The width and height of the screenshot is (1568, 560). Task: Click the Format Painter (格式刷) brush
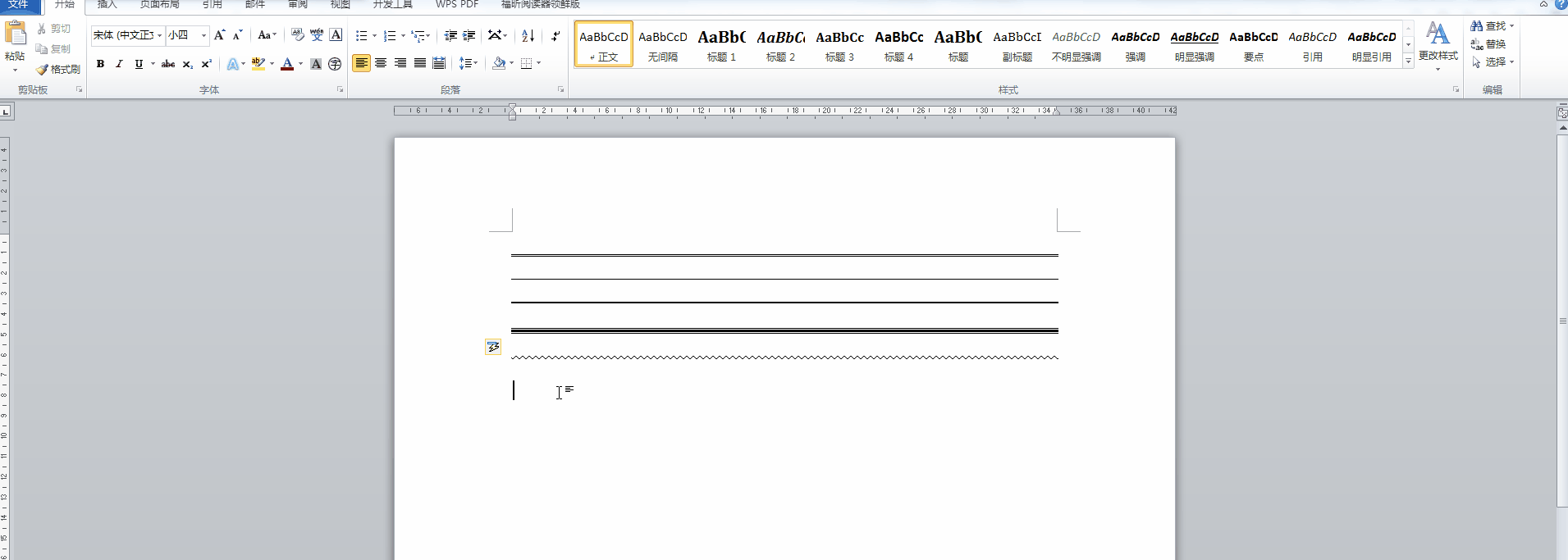[x=57, y=70]
